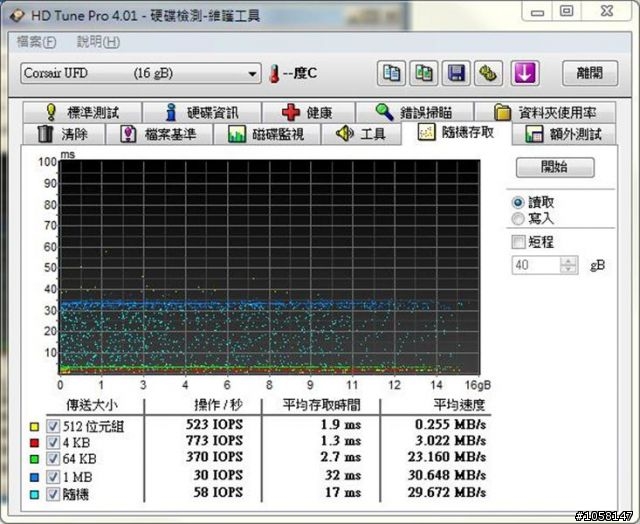Enable the 短程 short stroke checkbox

(x=518, y=242)
